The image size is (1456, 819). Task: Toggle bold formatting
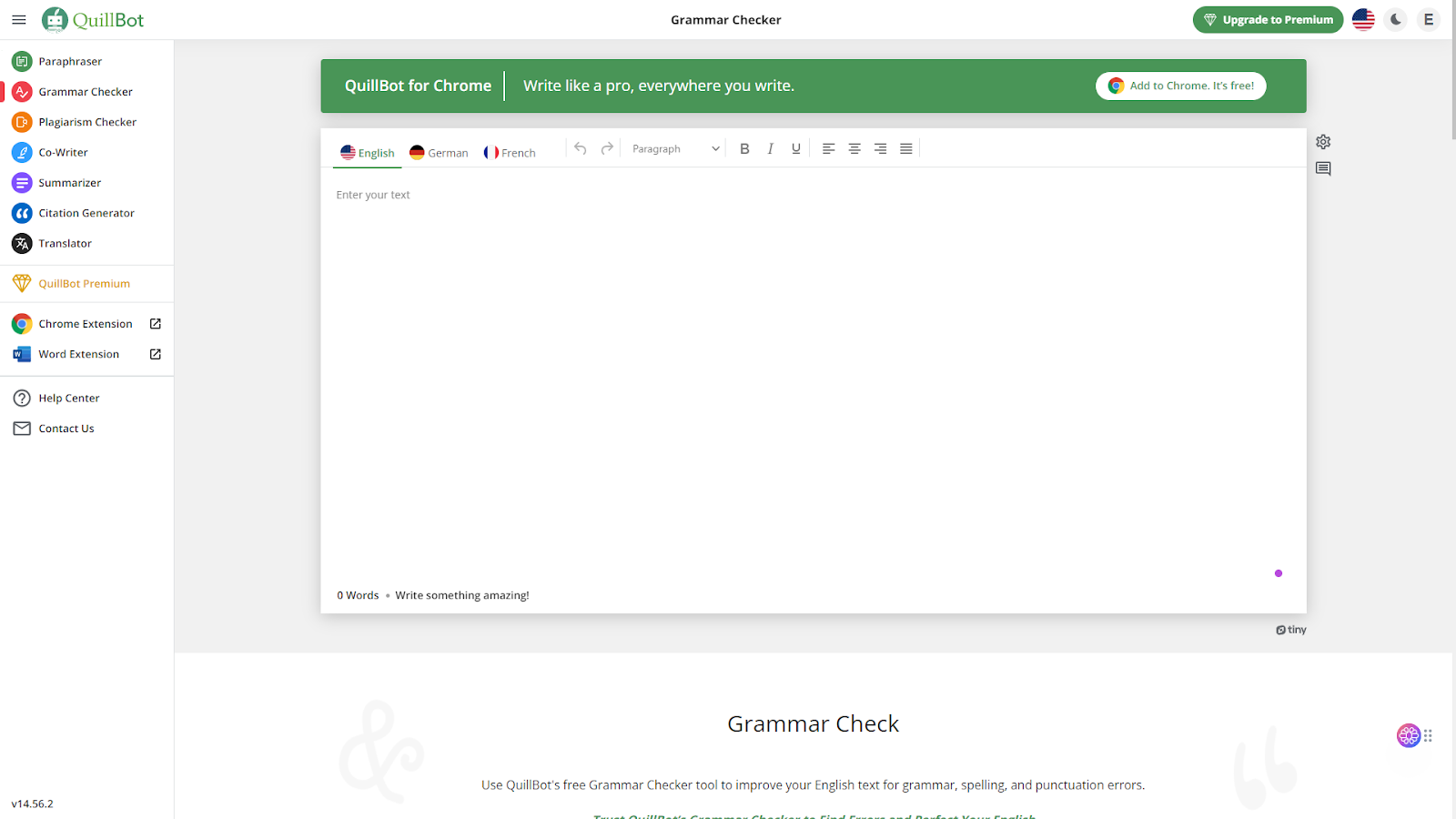(x=744, y=148)
